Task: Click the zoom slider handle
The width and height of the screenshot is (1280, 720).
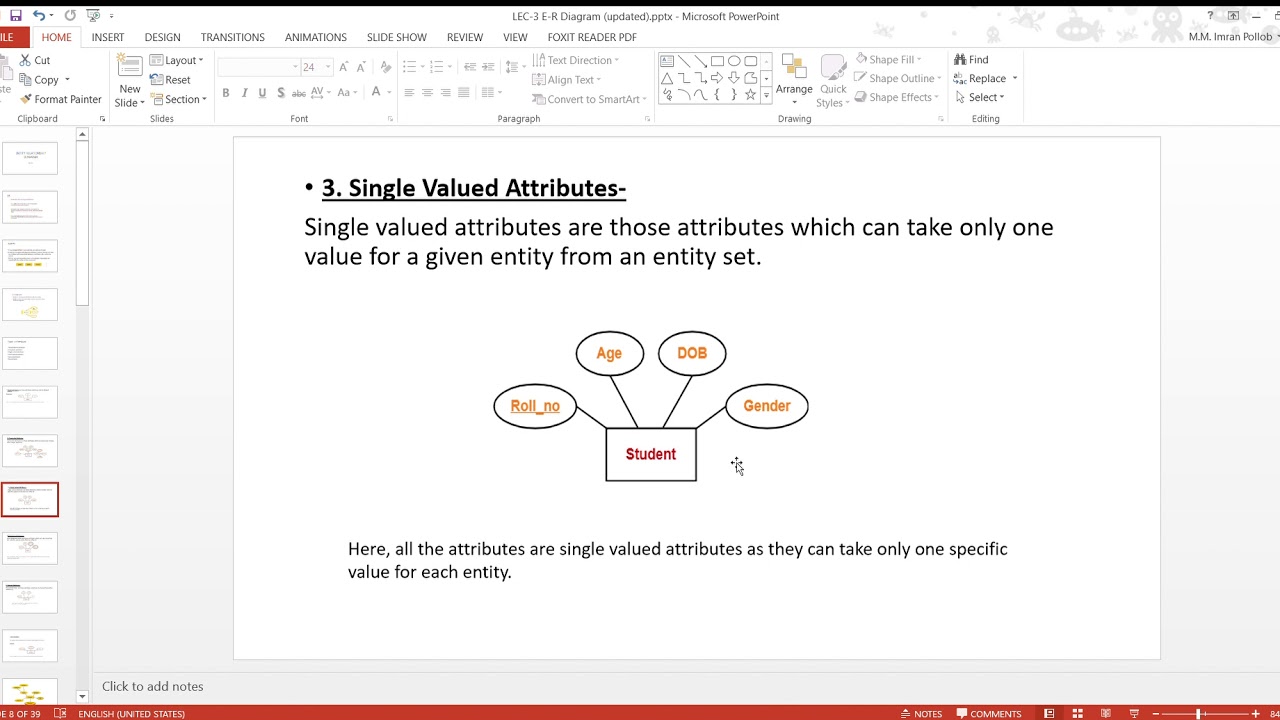Action: pyautogui.click(x=1199, y=713)
